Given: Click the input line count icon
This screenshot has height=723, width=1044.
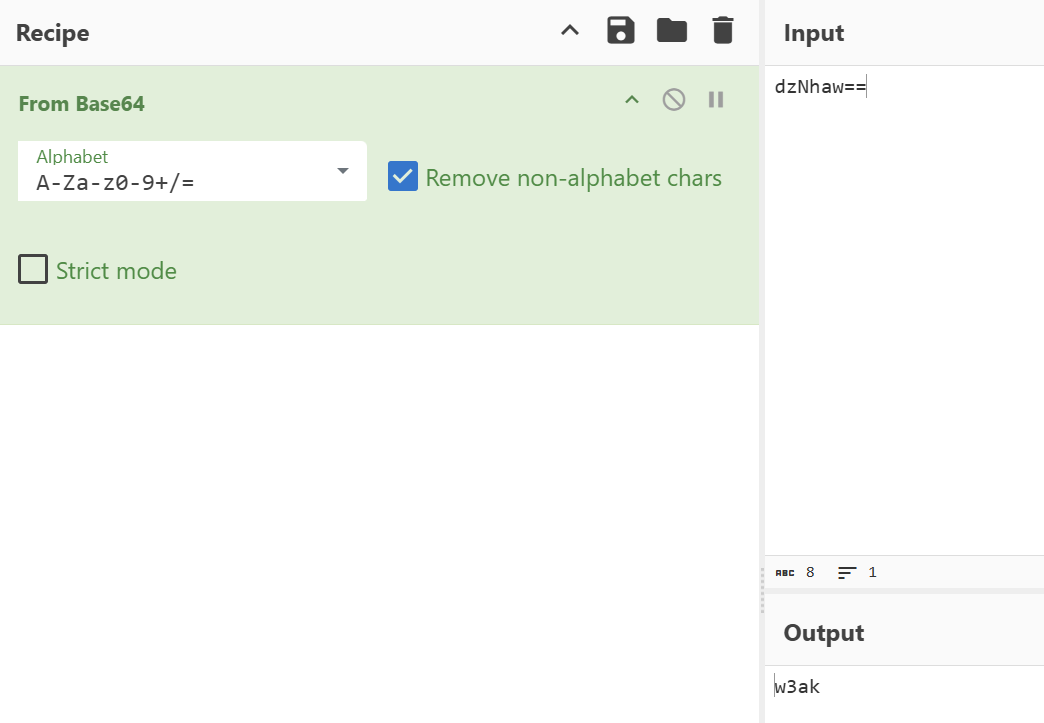Looking at the screenshot, I should pos(847,573).
